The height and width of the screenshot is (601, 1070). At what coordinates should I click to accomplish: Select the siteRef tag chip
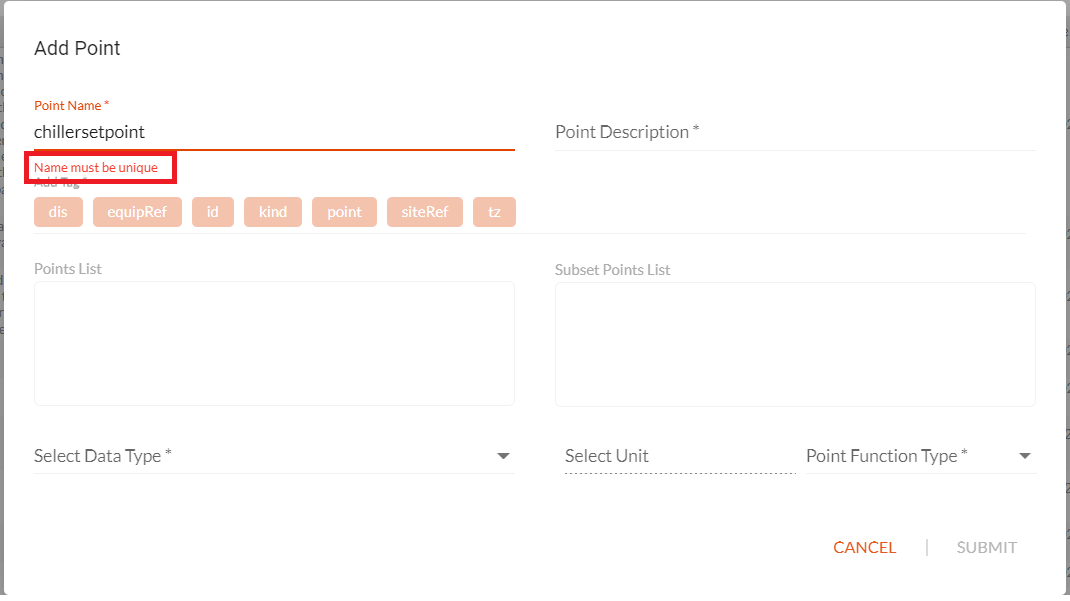tap(424, 212)
